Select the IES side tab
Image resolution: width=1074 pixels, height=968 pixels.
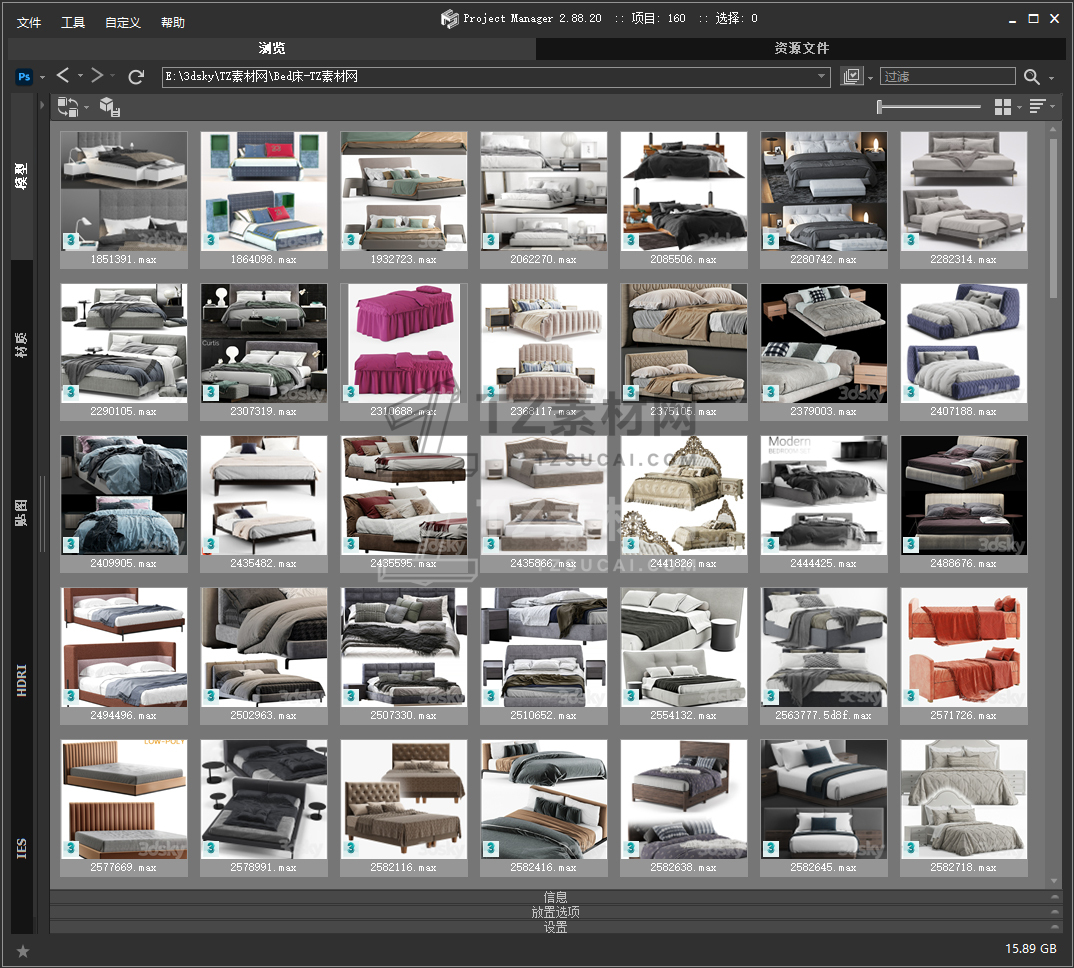(x=22, y=848)
